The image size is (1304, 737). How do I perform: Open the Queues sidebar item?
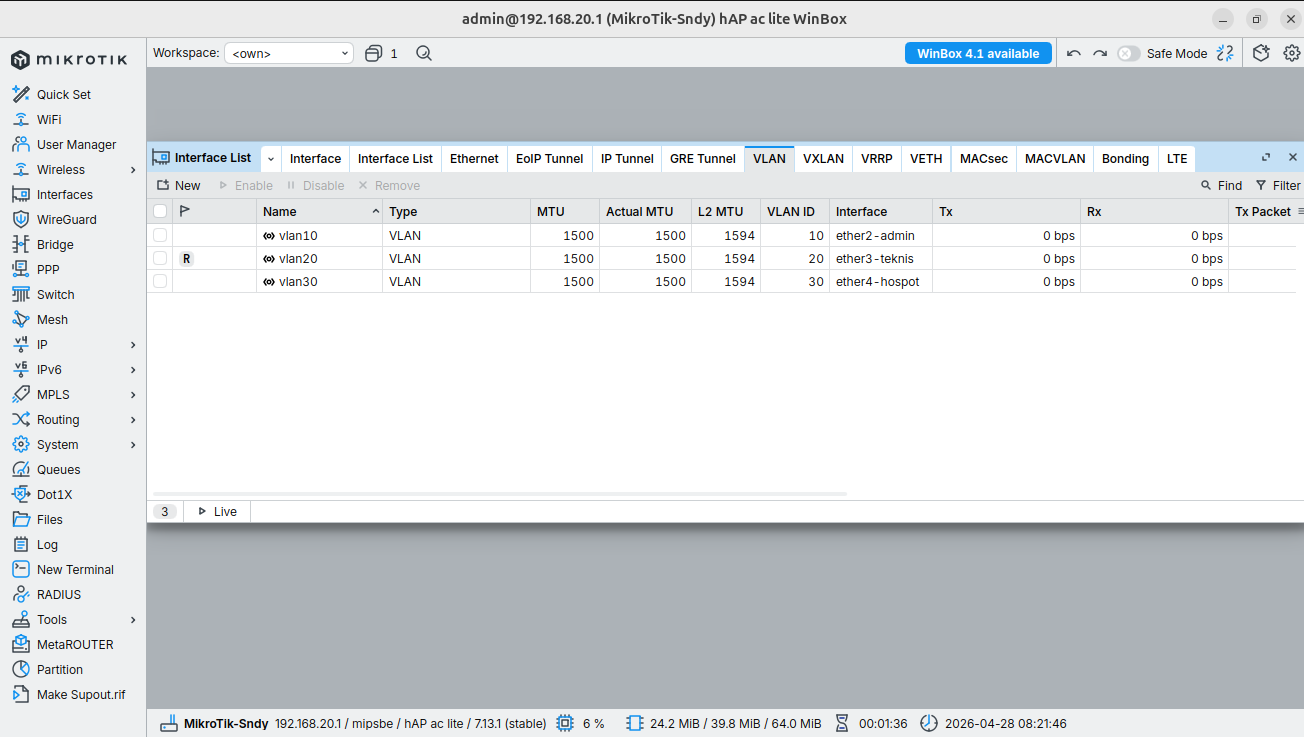coord(58,469)
